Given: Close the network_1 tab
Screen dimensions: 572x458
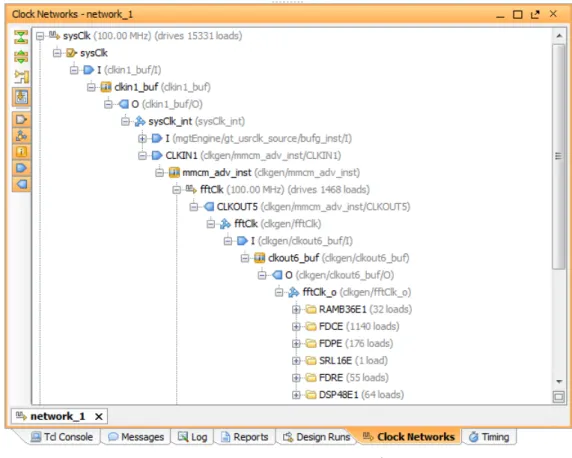Looking at the screenshot, I should (98, 416).
